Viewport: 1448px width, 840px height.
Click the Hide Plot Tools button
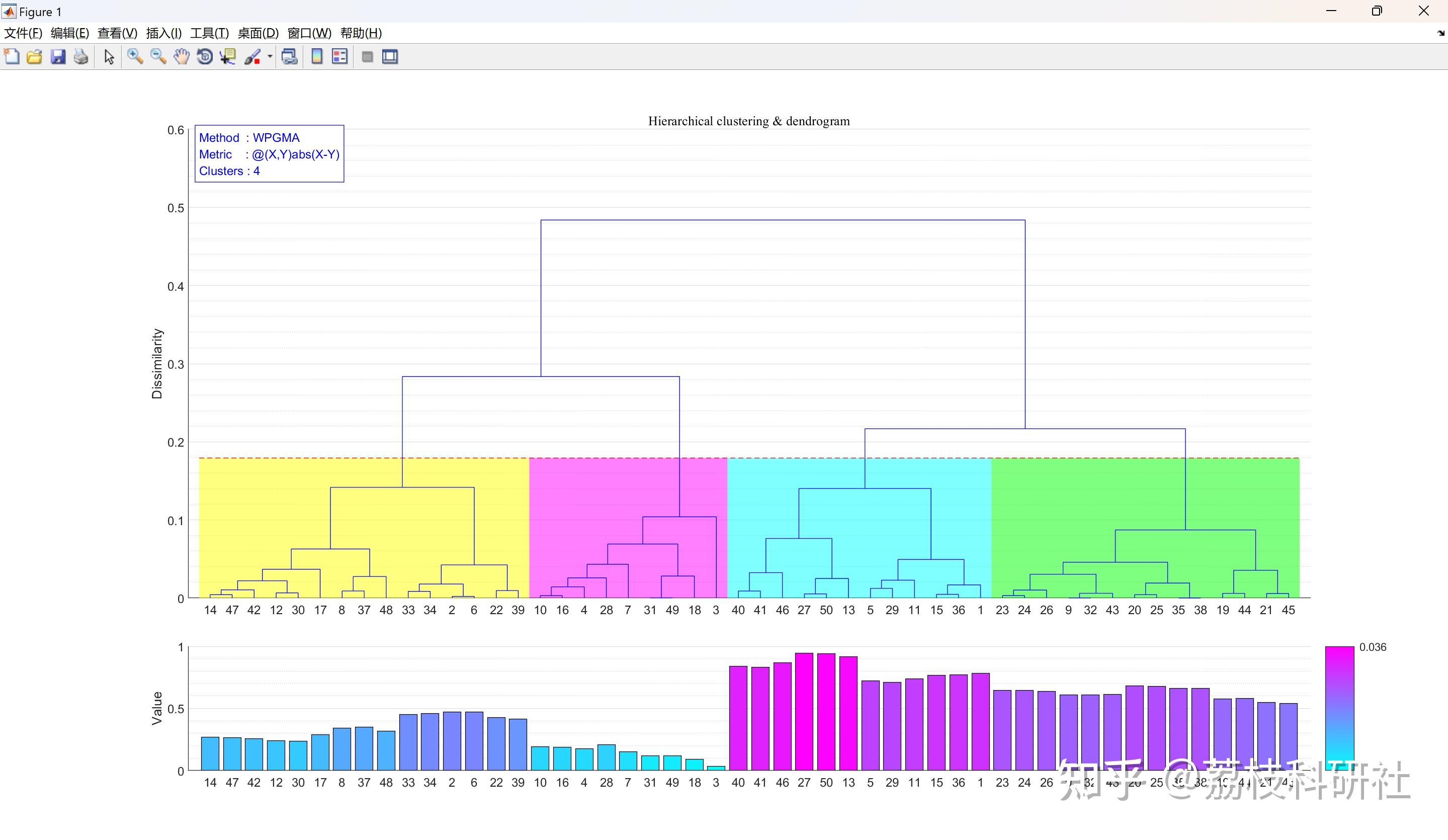pos(367,57)
